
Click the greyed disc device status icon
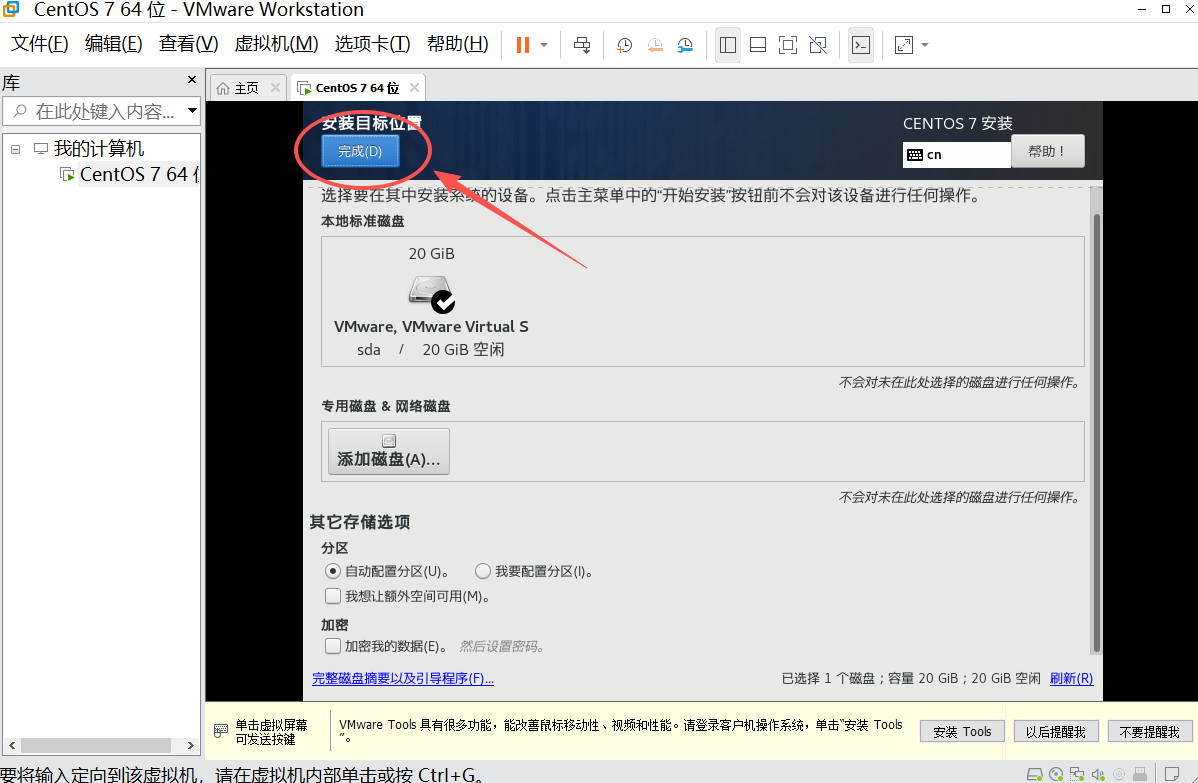point(1119,774)
